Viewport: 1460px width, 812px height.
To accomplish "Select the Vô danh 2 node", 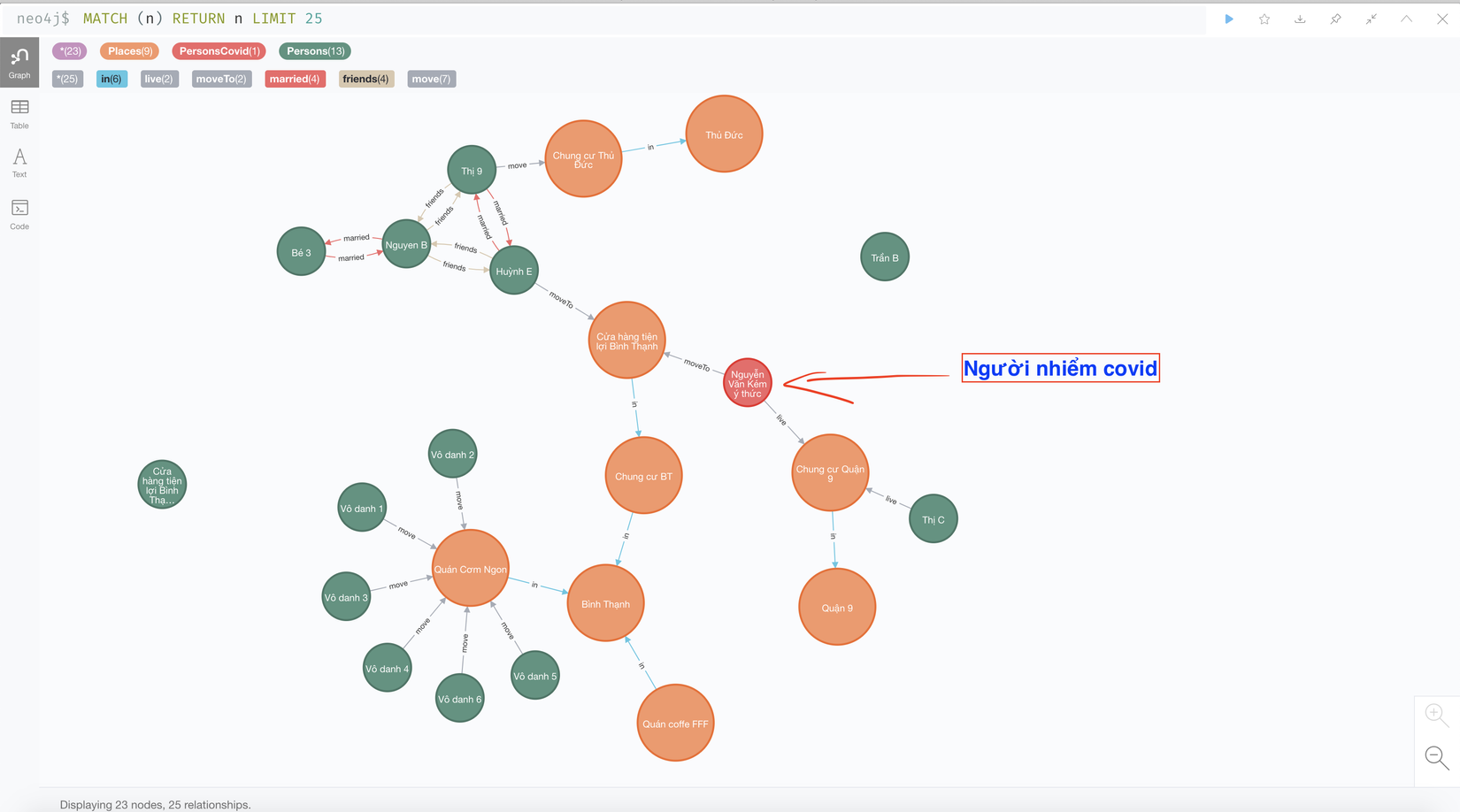I will 452,454.
